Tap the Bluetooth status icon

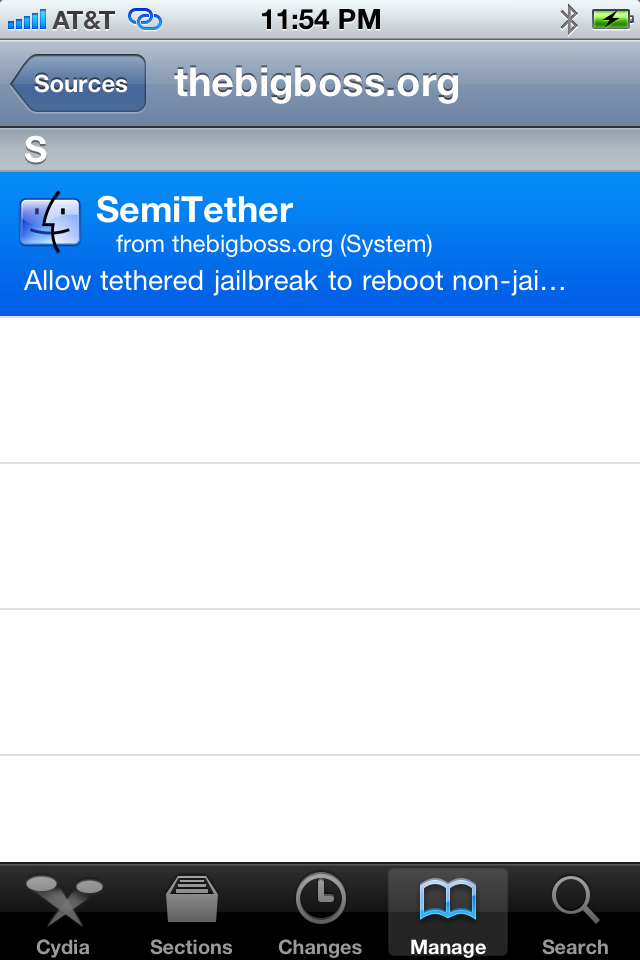[x=569, y=19]
